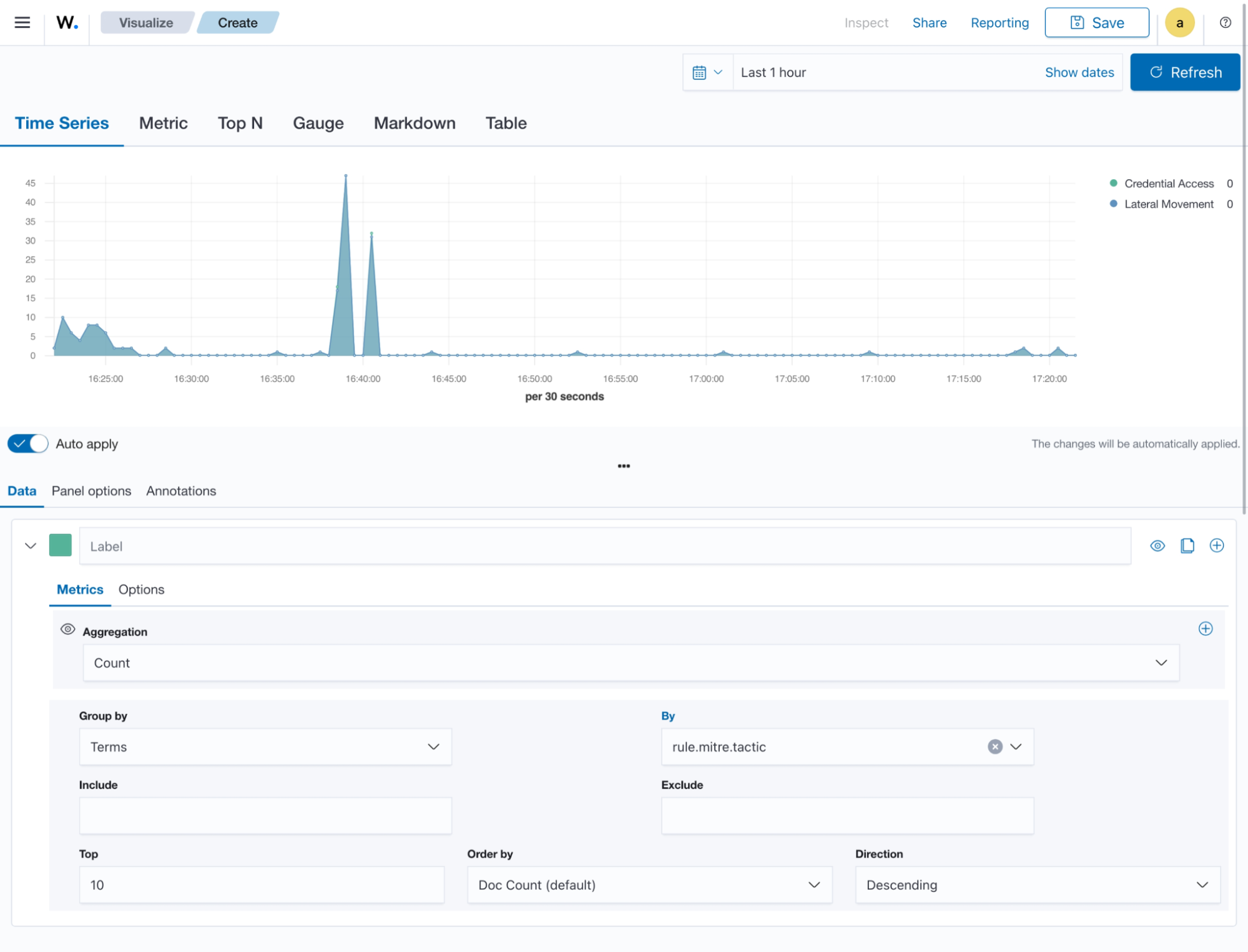Open the Group by Terms dropdown

(265, 746)
